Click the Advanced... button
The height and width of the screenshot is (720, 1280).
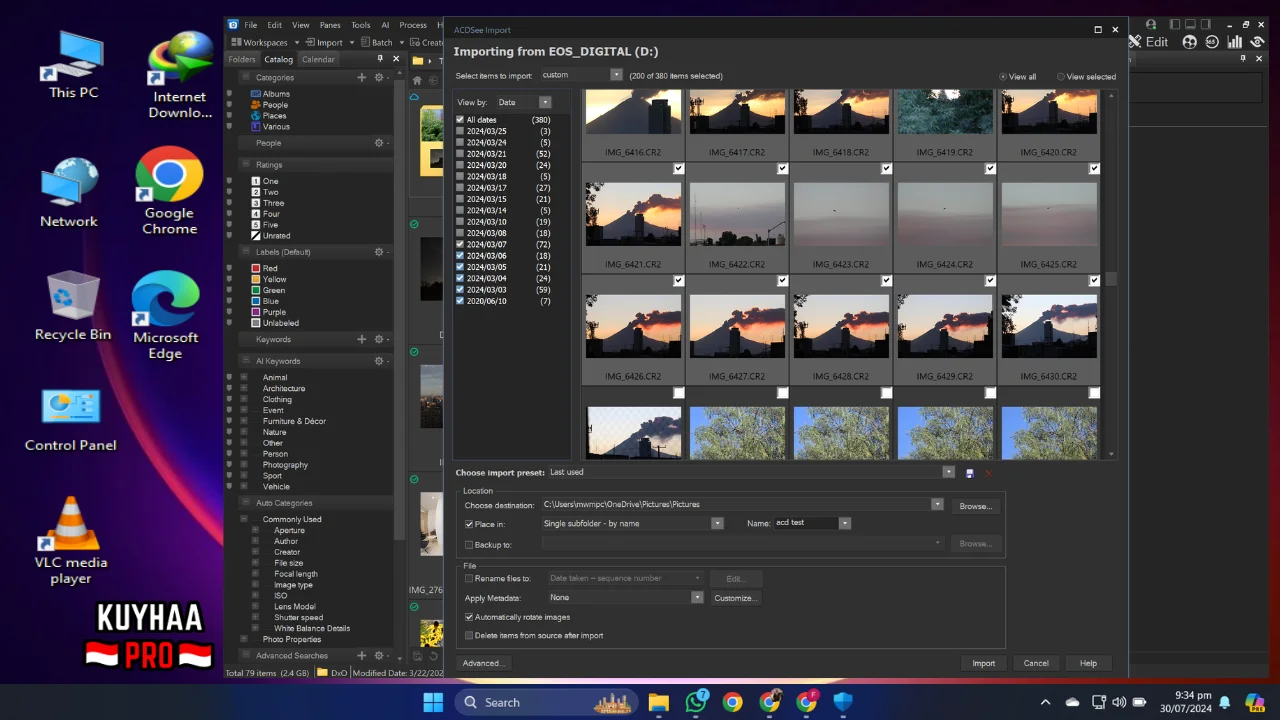pos(484,663)
